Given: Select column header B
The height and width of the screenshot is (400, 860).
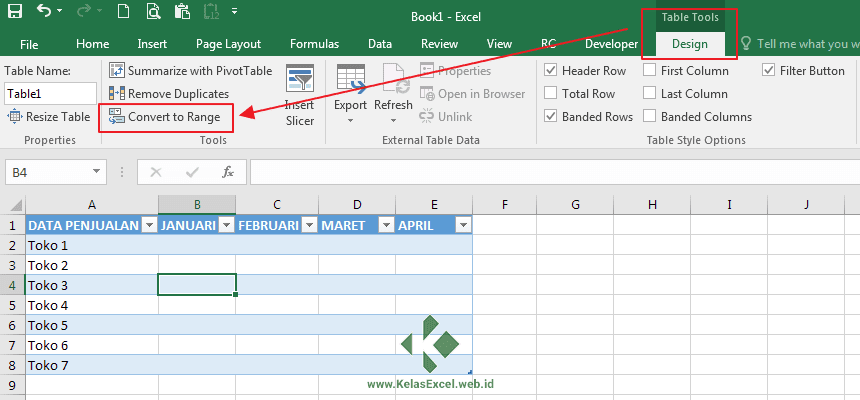Looking at the screenshot, I should point(197,205).
